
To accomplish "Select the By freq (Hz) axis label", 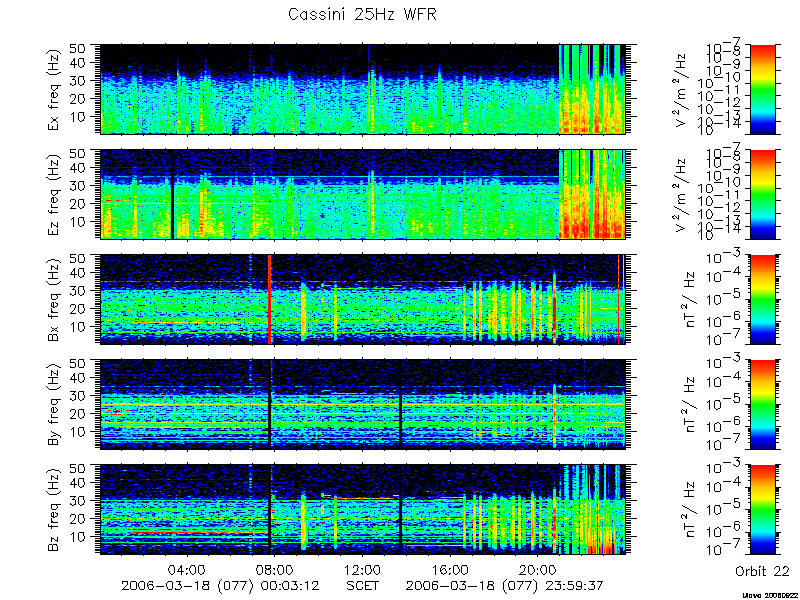I will pos(54,405).
